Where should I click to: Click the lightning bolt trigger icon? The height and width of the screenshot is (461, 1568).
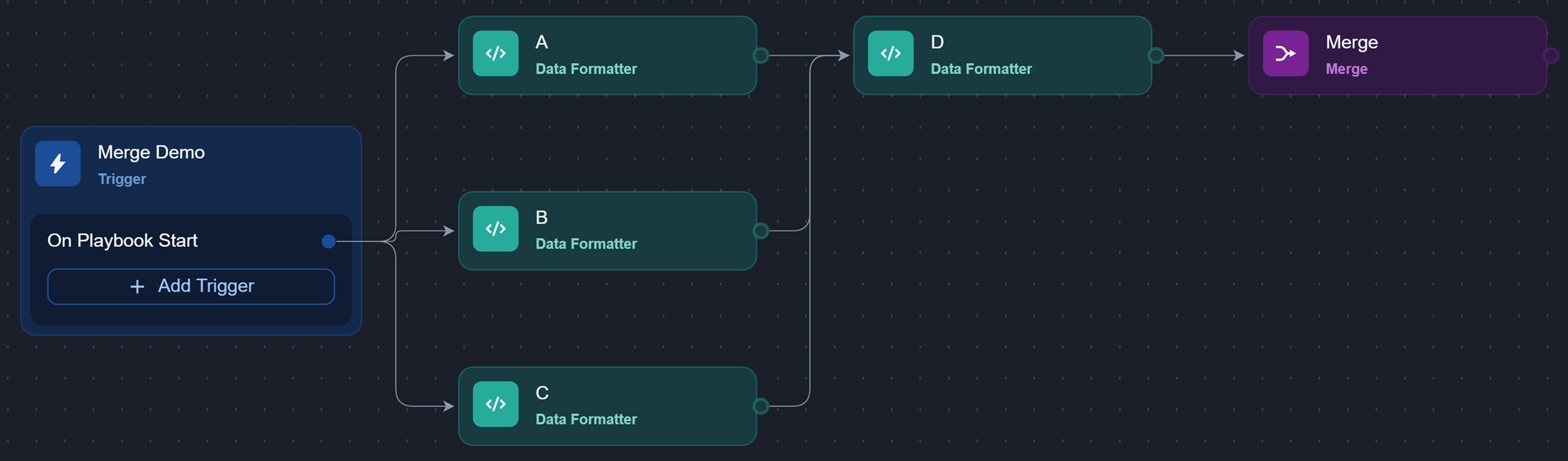[58, 164]
